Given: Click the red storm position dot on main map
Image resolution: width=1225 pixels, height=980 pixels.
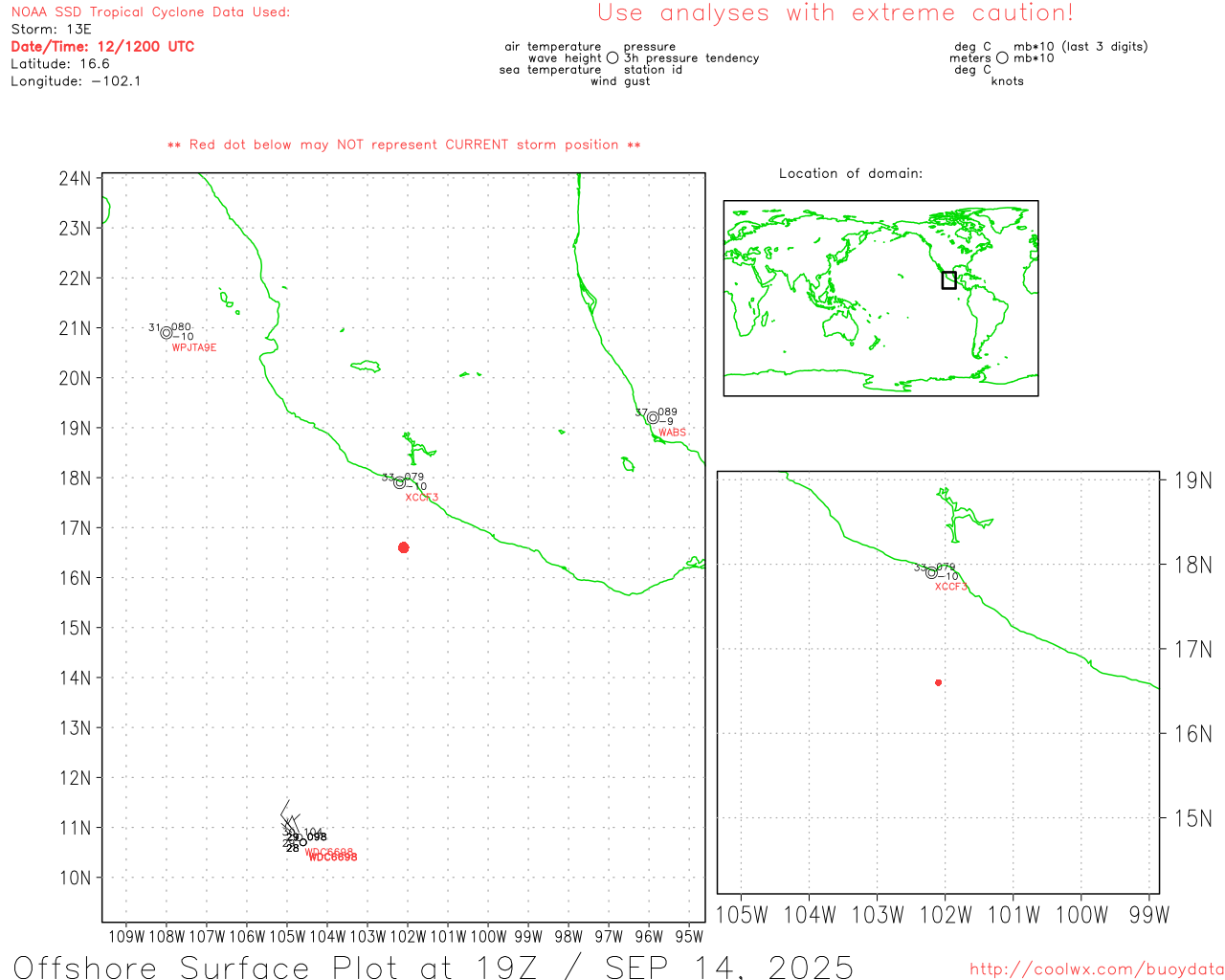Looking at the screenshot, I should click(x=403, y=547).
